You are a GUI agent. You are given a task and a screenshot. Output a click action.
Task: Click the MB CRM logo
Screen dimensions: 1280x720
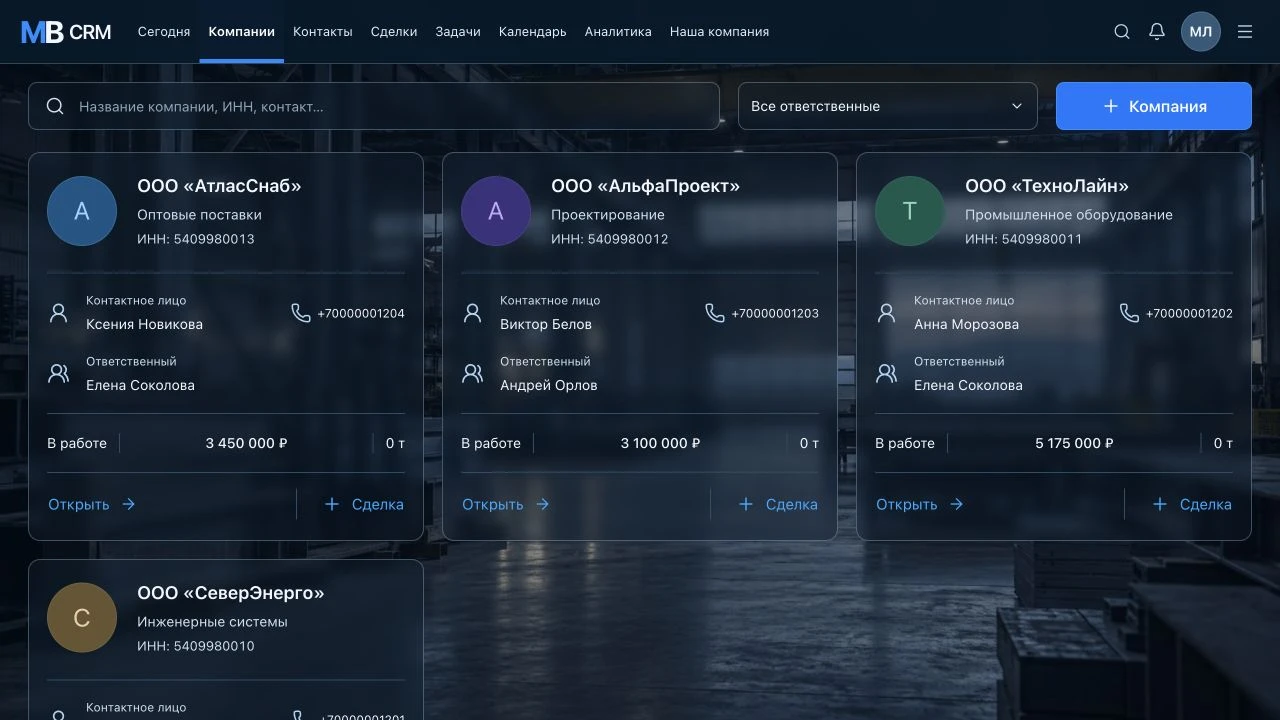click(x=66, y=32)
